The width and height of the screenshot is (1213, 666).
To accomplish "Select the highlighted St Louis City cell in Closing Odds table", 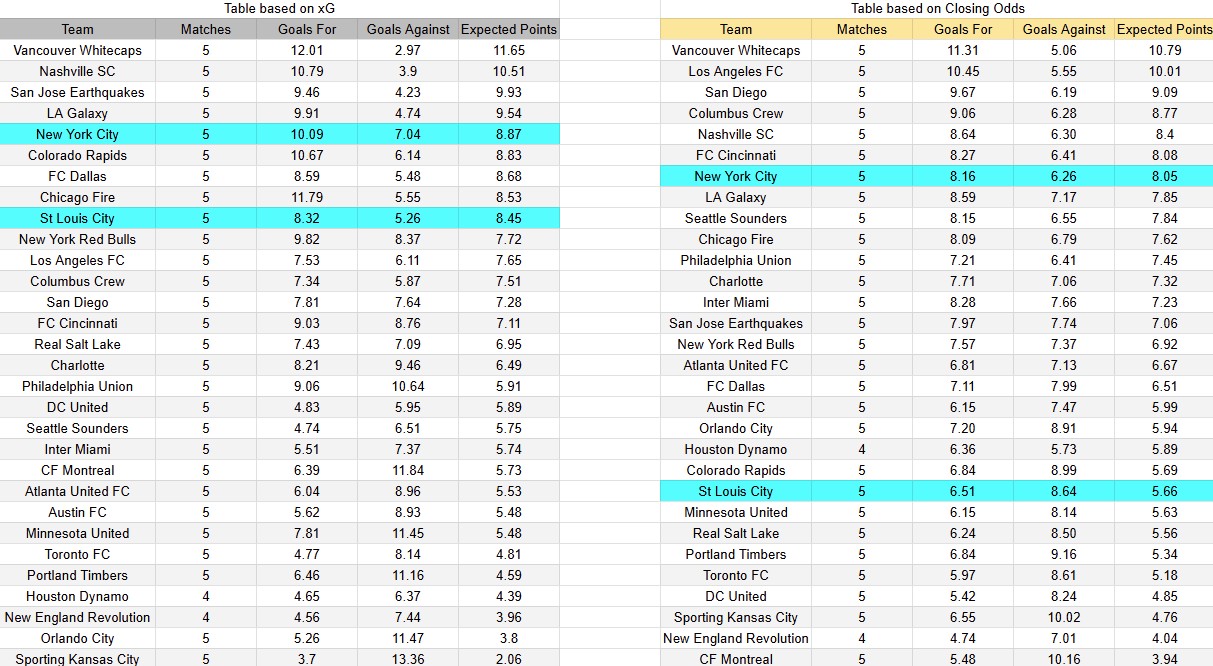I will click(738, 491).
